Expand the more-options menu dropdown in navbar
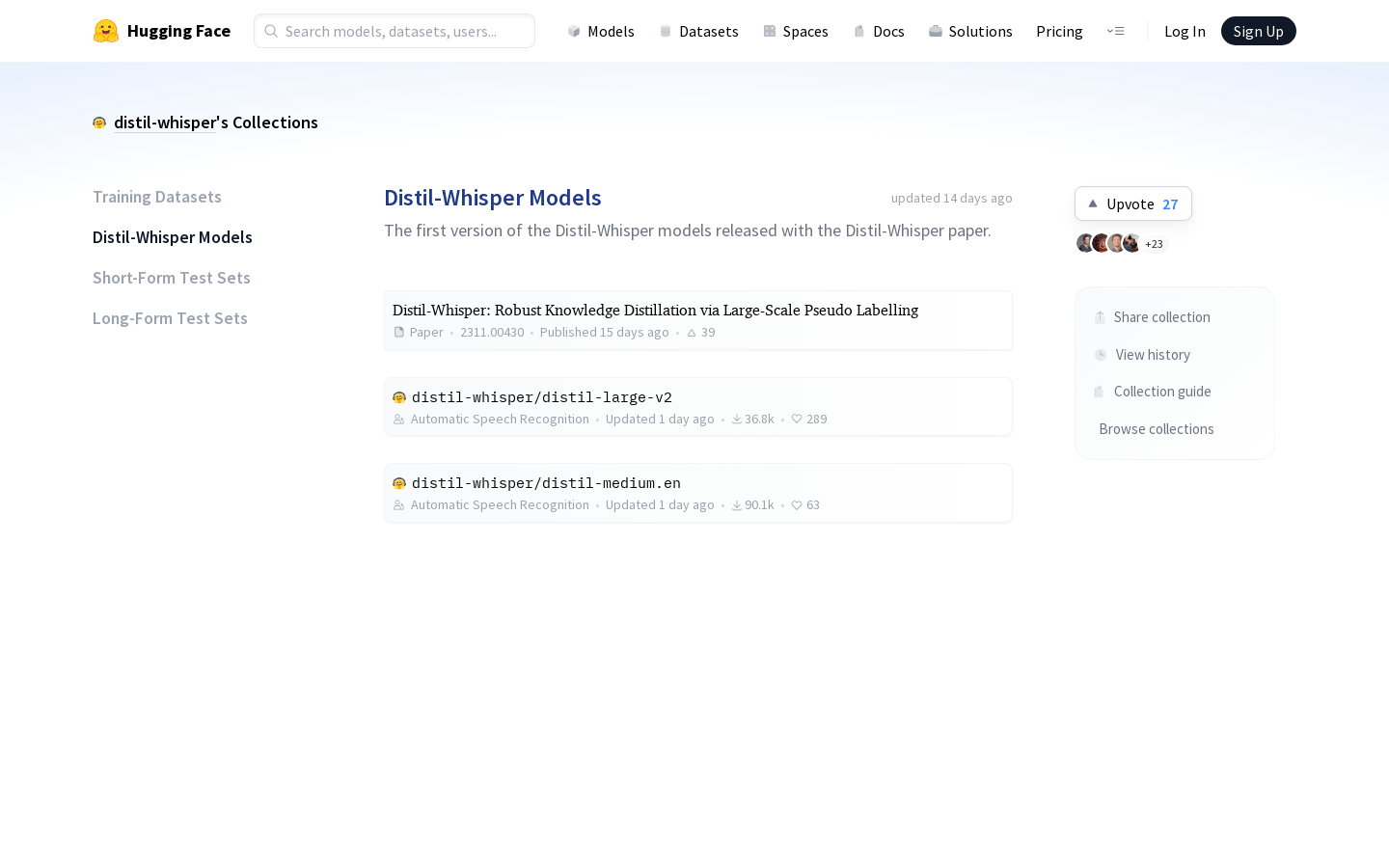Screen dimensions: 1389x868 point(1115,31)
